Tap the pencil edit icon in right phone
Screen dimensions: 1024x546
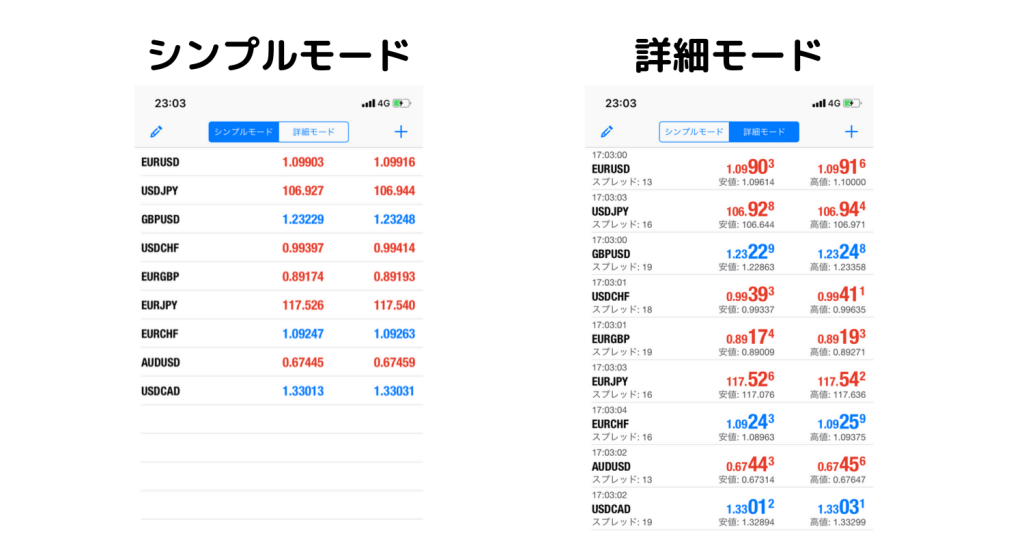606,132
